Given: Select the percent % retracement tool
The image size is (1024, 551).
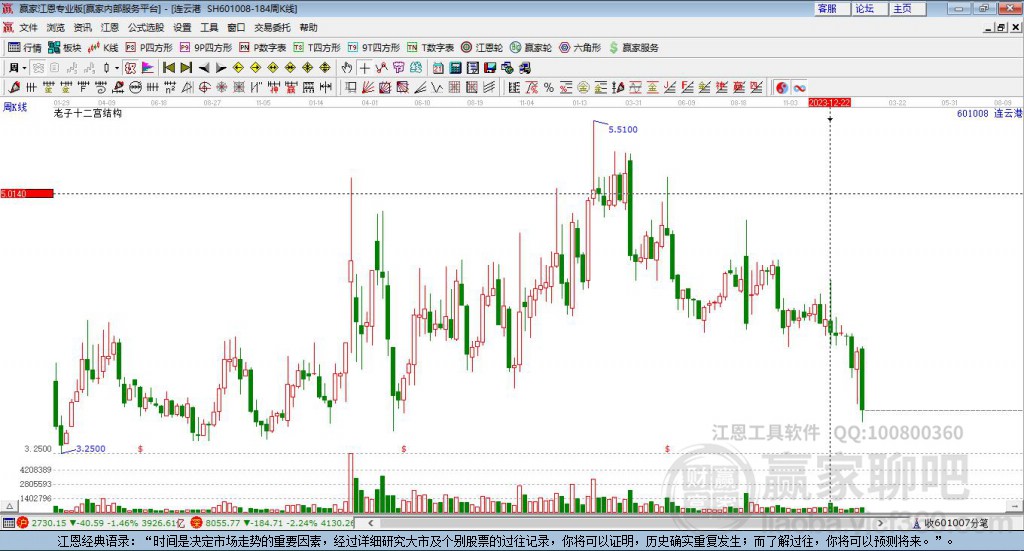Looking at the screenshot, I should (x=549, y=87).
